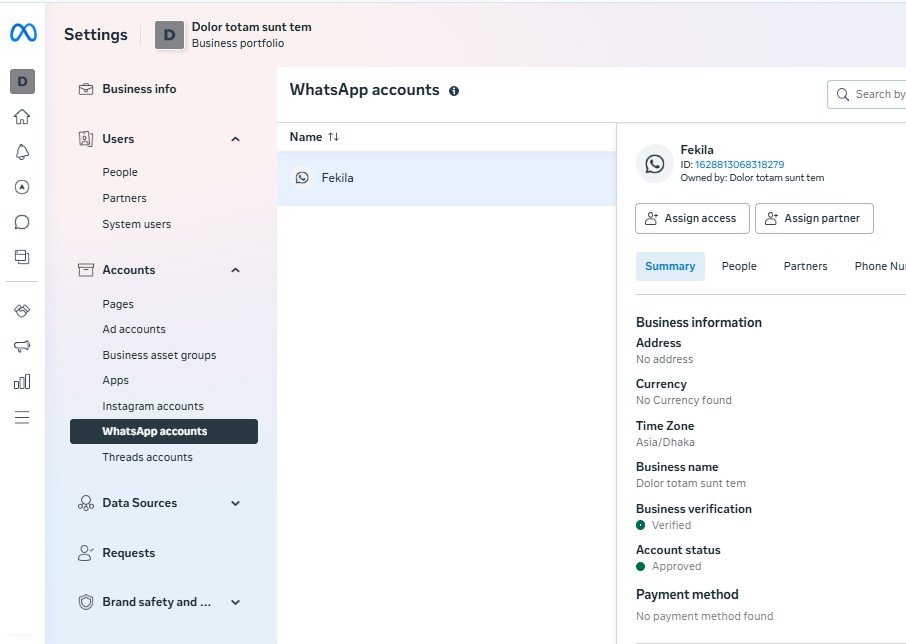The width and height of the screenshot is (906, 644).
Task: Open the hamburger all tools menu
Action: pyautogui.click(x=22, y=417)
